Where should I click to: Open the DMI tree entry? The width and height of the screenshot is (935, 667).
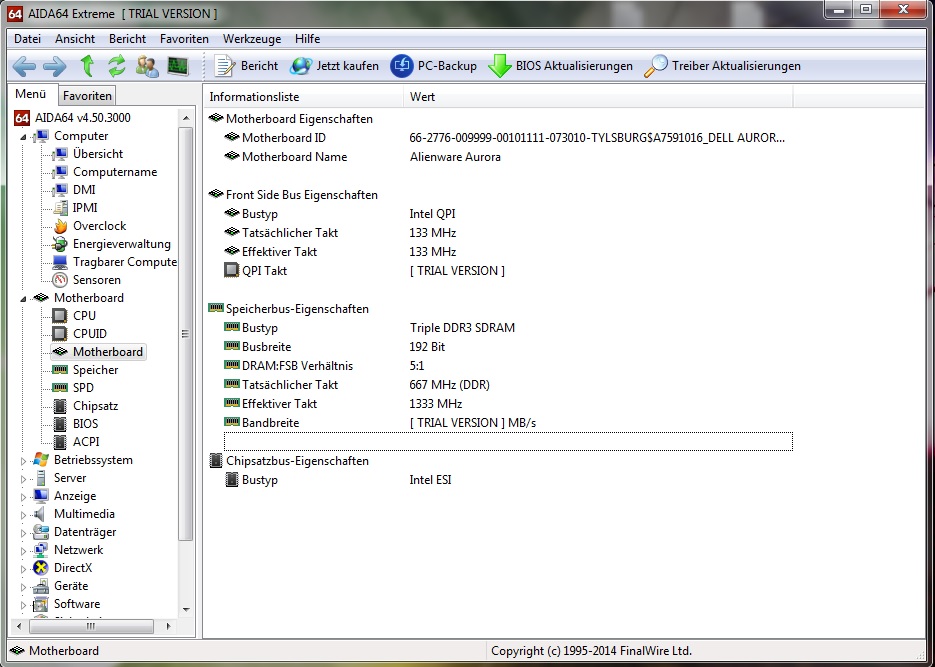coord(84,190)
